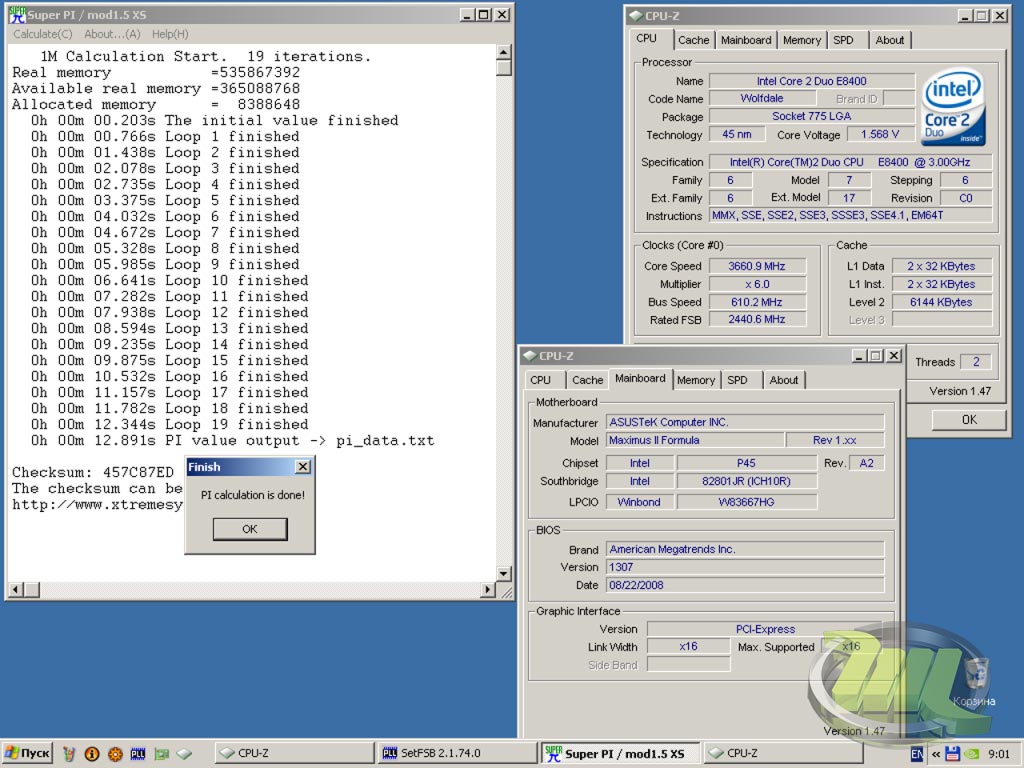This screenshot has width=1024, height=768.
Task: Click the EN language indicator in tray
Action: (916, 754)
